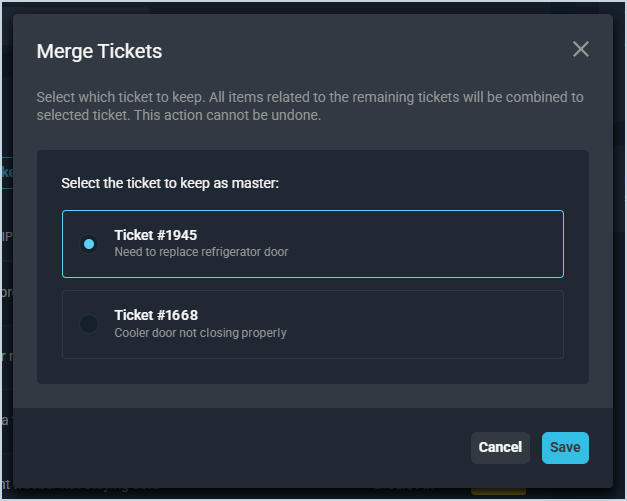627x501 pixels.
Task: Click the Save button
Action: (565, 447)
